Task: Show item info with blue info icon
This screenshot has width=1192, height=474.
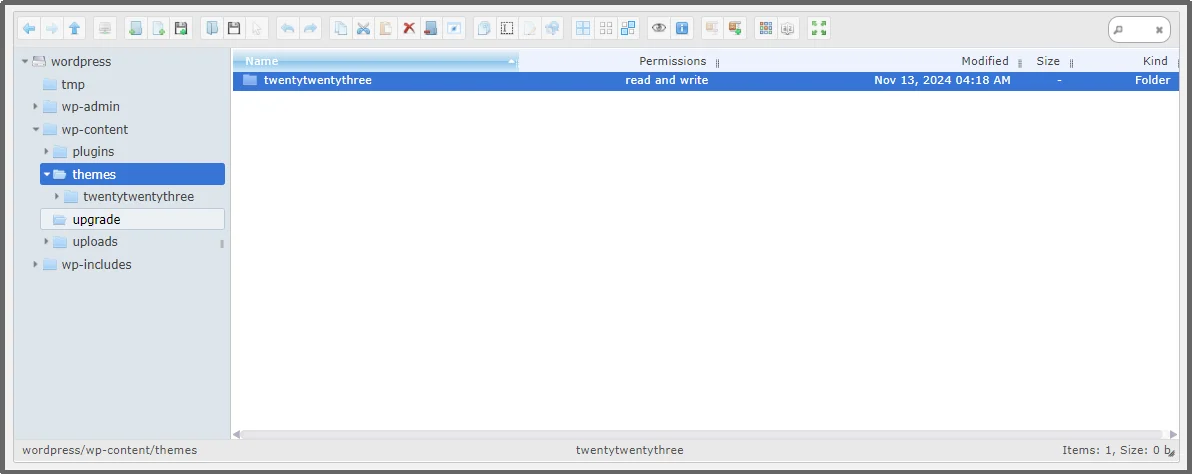Action: coord(682,29)
